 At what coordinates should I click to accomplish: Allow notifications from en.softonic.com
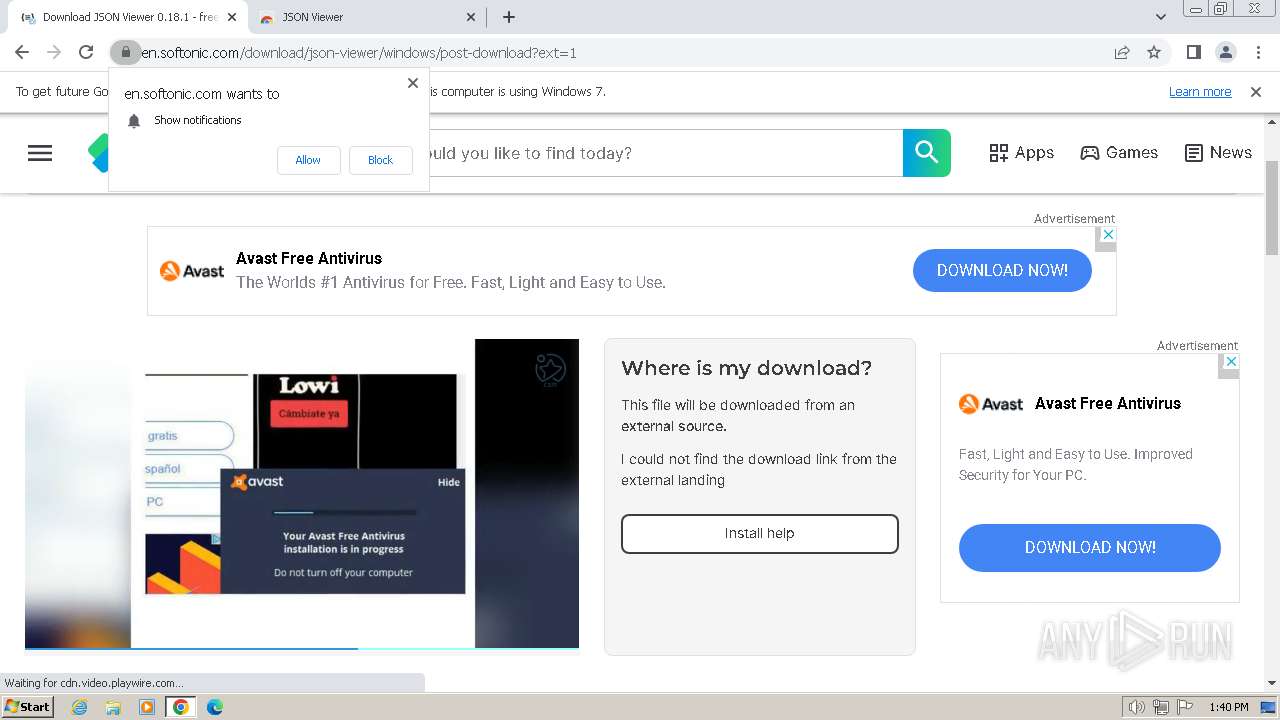tap(308, 160)
